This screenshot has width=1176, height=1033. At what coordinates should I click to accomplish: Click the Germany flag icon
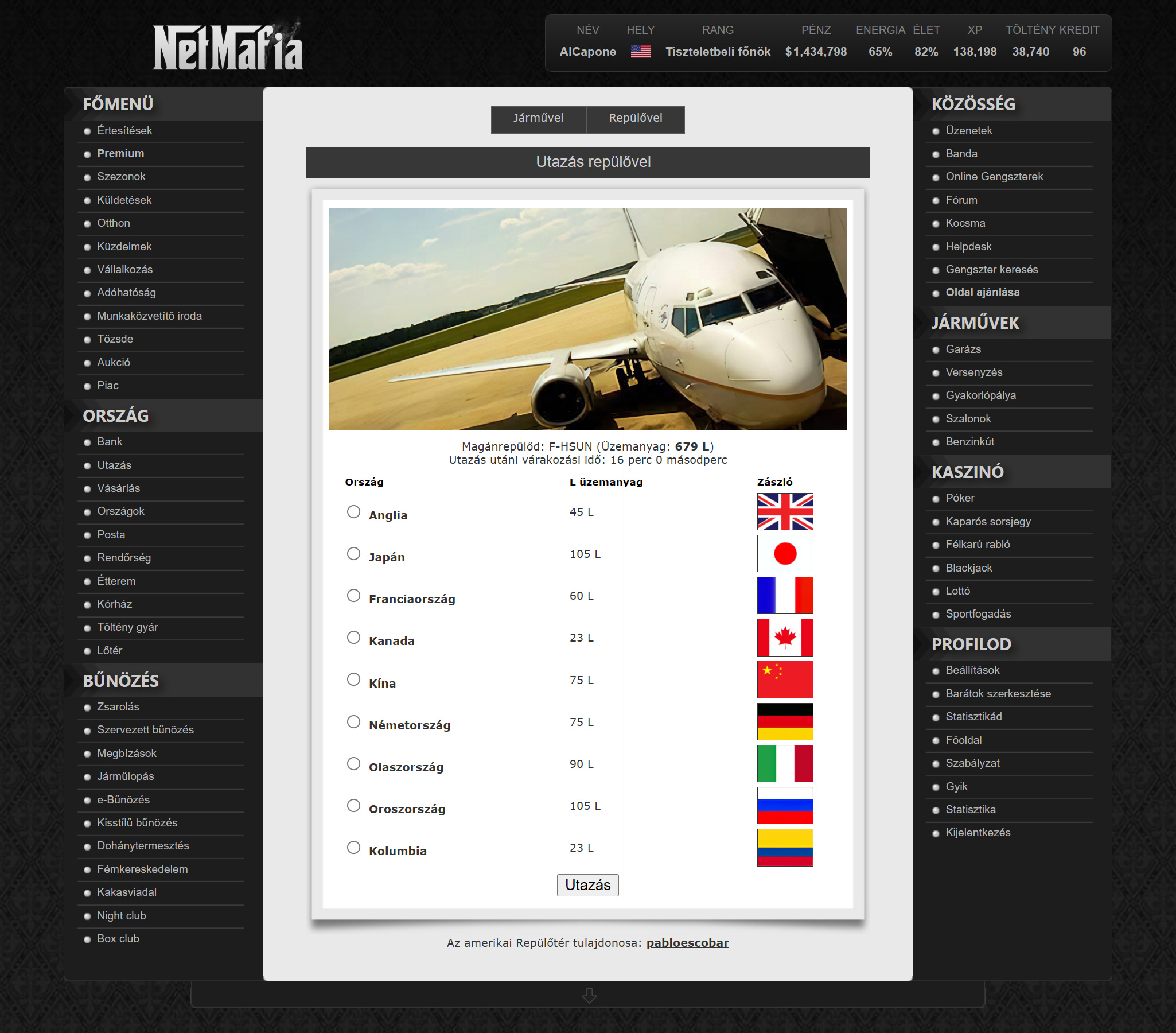point(784,721)
